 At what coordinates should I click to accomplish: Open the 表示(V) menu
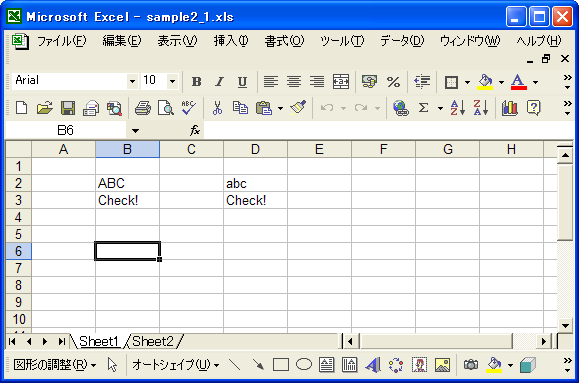coord(177,41)
